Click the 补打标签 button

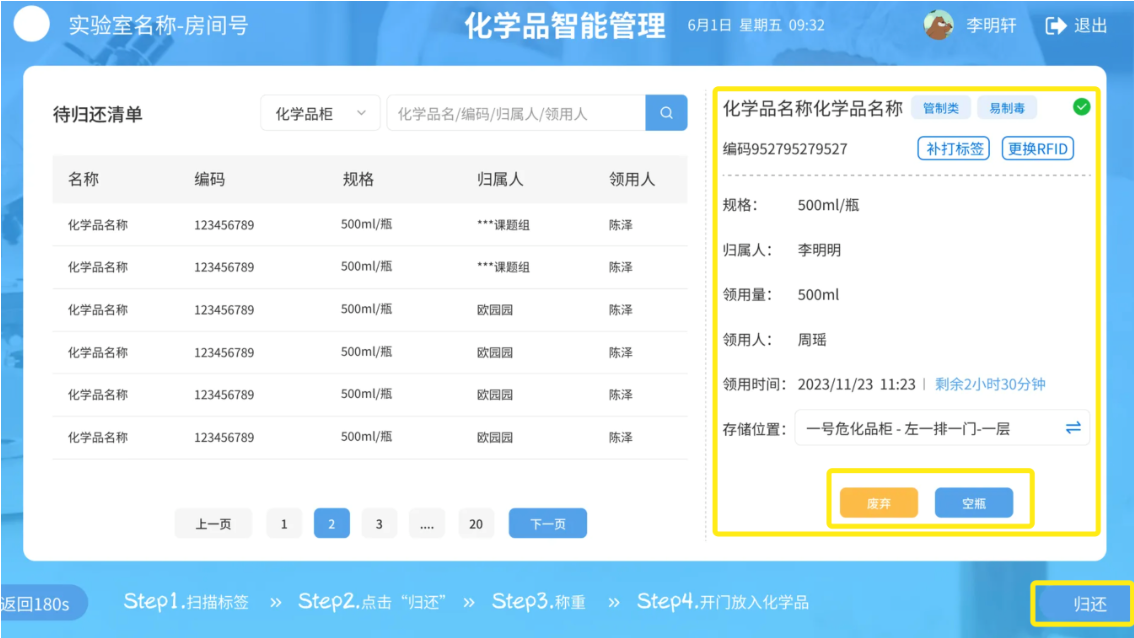[x=954, y=148]
